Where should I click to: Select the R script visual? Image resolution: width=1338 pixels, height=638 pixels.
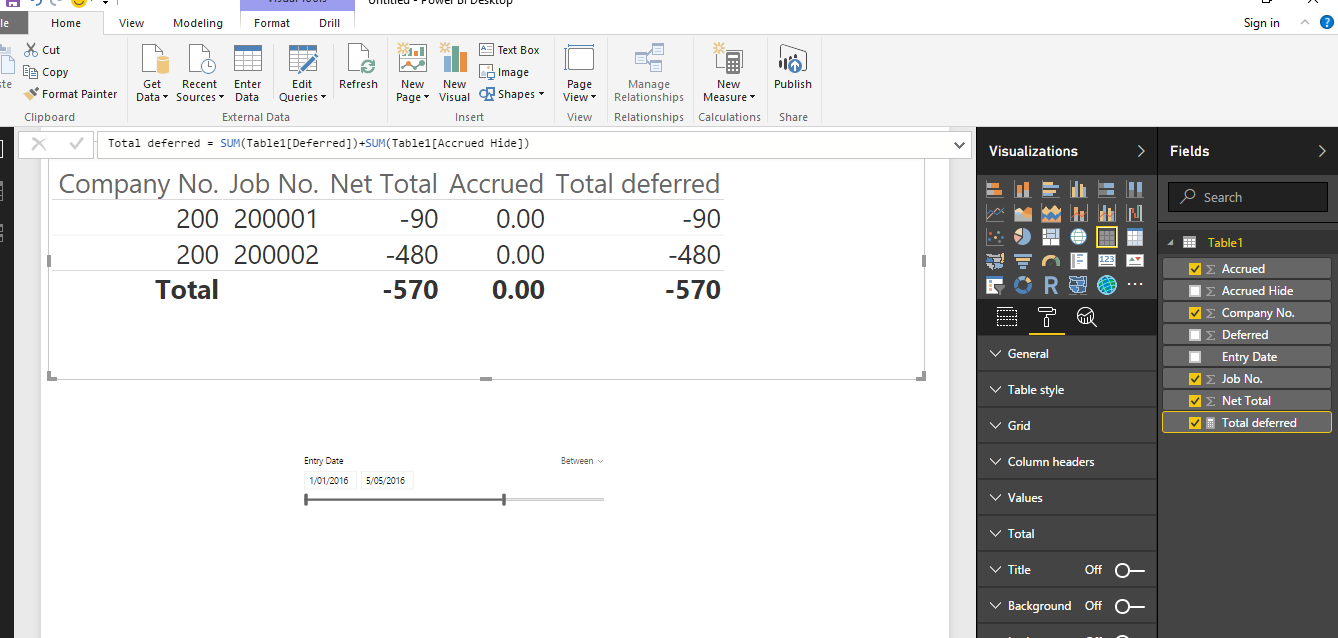(x=1051, y=285)
